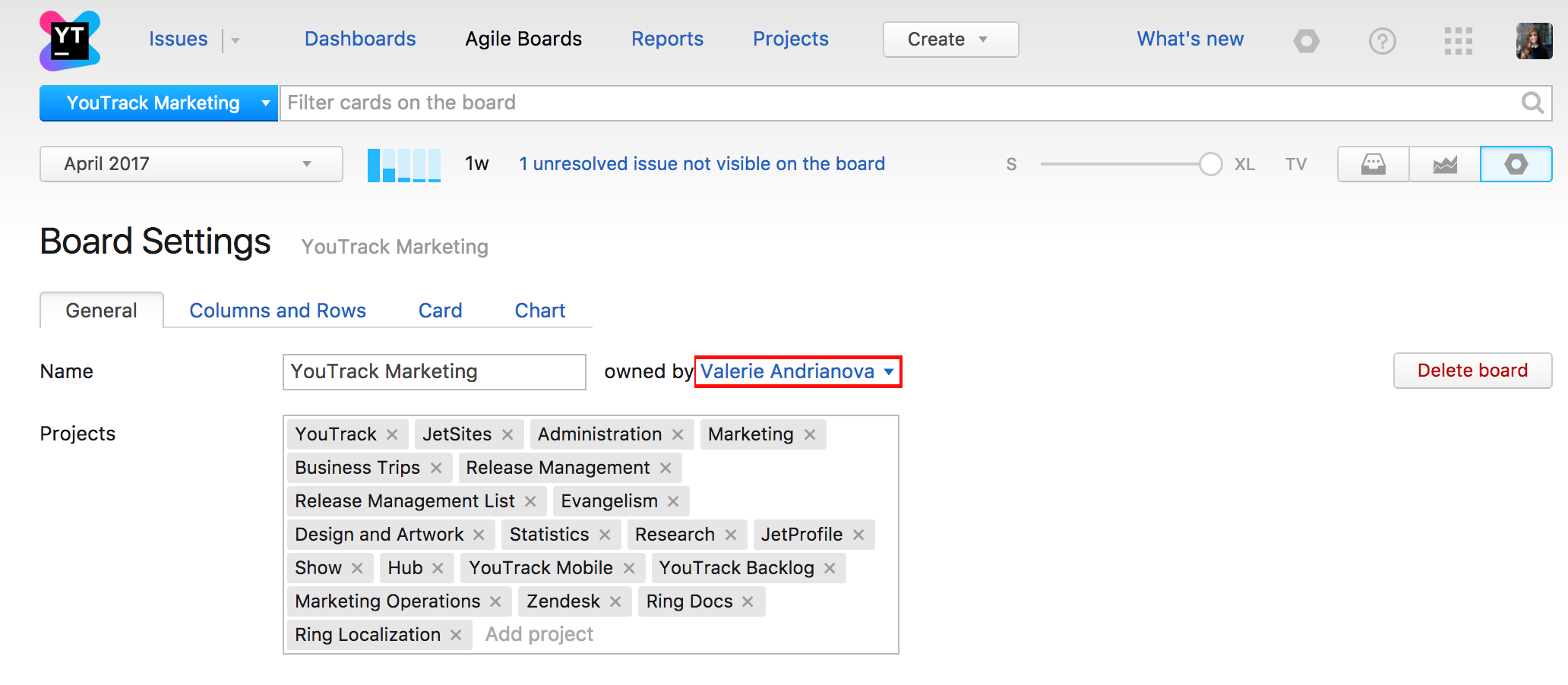Remove the JetProfile project tag
Image resolution: width=1568 pixels, height=685 pixels.
click(x=858, y=535)
